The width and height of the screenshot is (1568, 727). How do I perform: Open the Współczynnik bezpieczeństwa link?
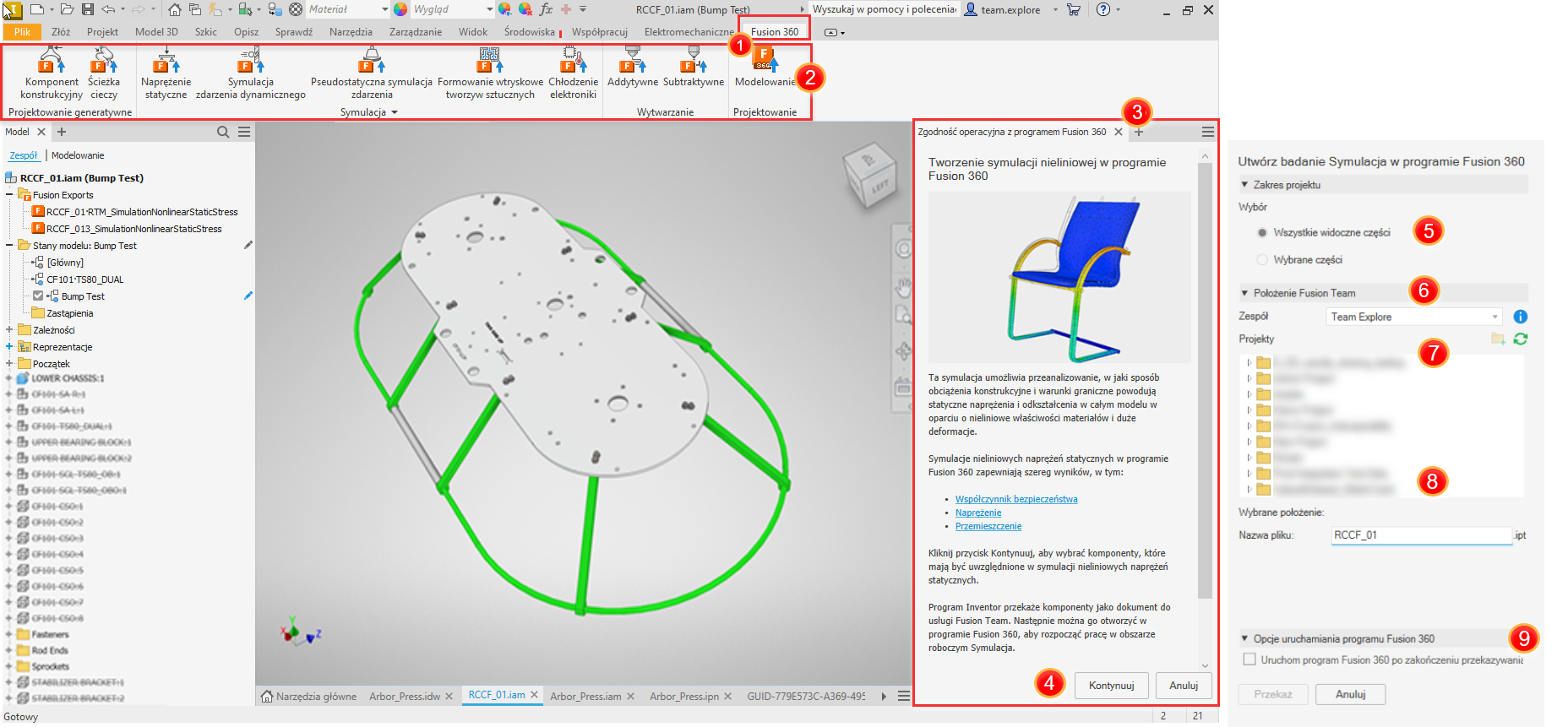(x=1016, y=499)
